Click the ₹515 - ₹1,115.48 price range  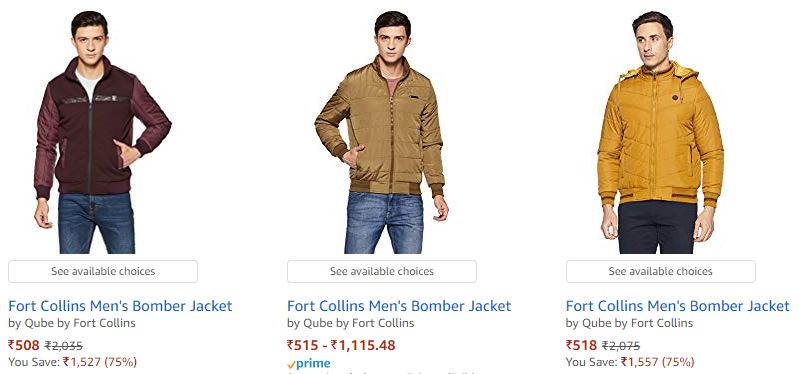point(341,345)
